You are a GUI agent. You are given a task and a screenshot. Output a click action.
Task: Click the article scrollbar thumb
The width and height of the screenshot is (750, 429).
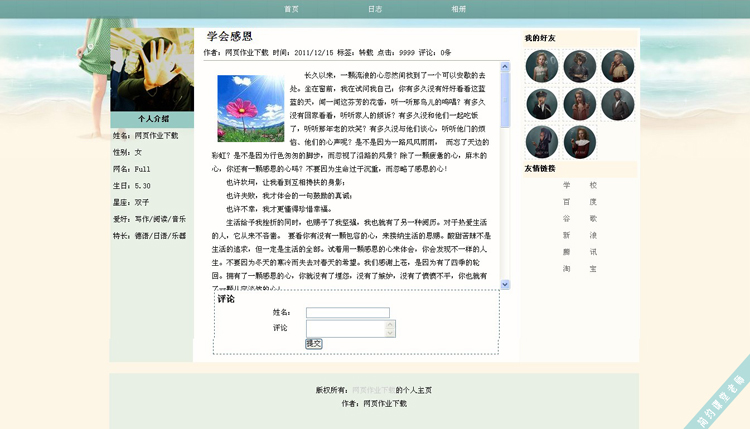pos(505,100)
